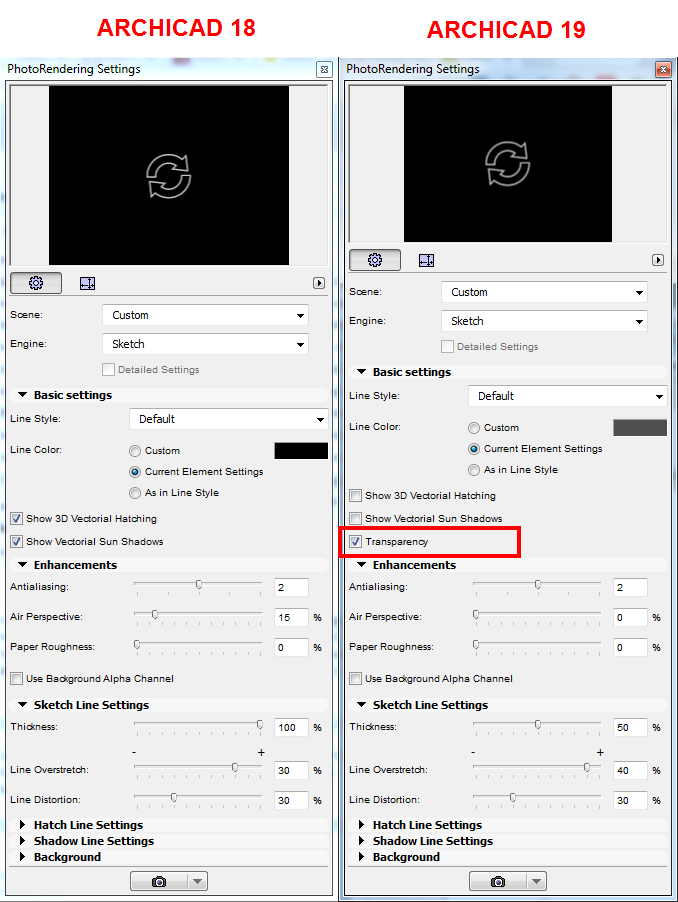
Task: Click Thickness slider handle in ARCHICAD 19
Action: pyautogui.click(x=538, y=724)
